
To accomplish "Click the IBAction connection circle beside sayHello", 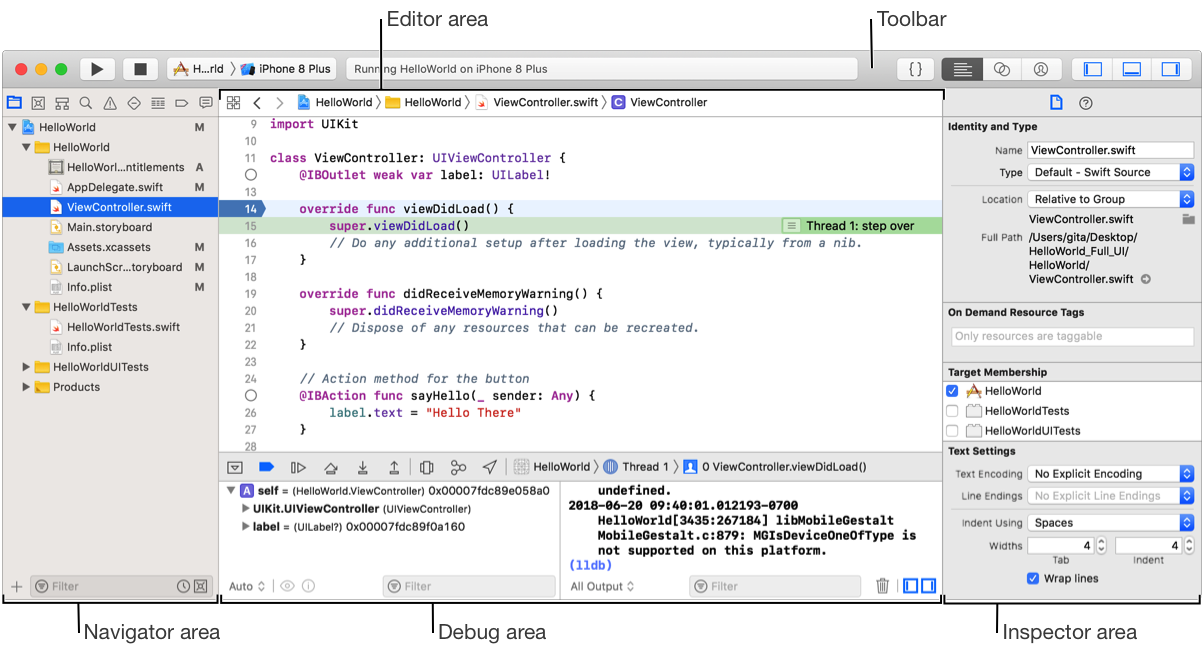I will point(251,396).
